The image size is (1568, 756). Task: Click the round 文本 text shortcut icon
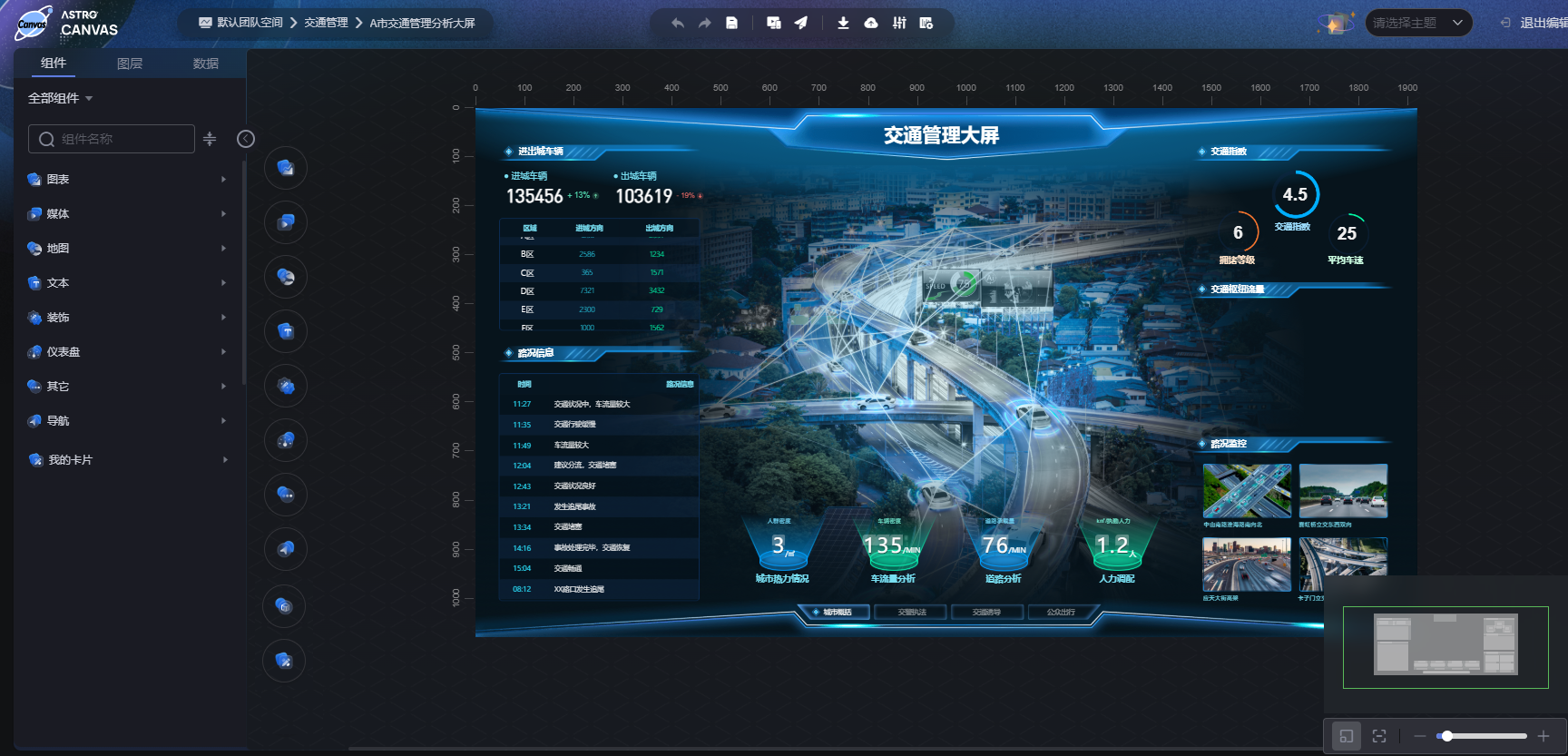point(286,331)
